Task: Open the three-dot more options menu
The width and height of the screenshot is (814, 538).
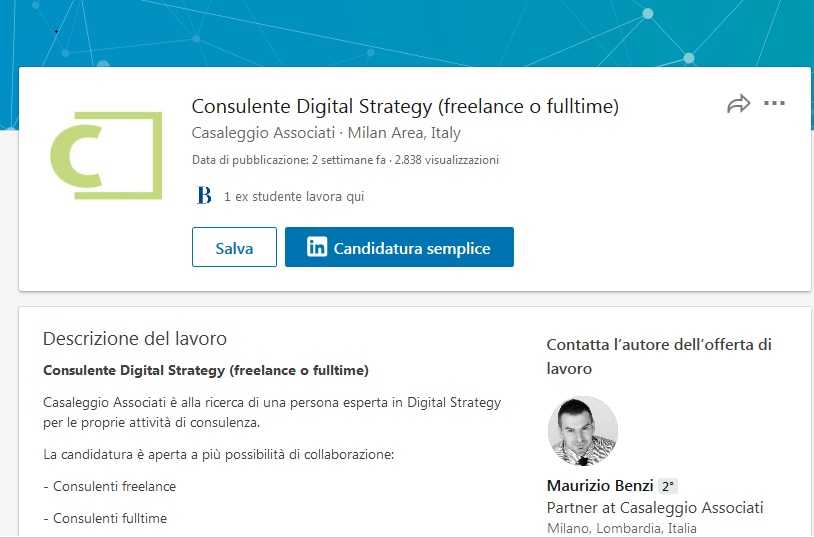Action: pos(774,103)
